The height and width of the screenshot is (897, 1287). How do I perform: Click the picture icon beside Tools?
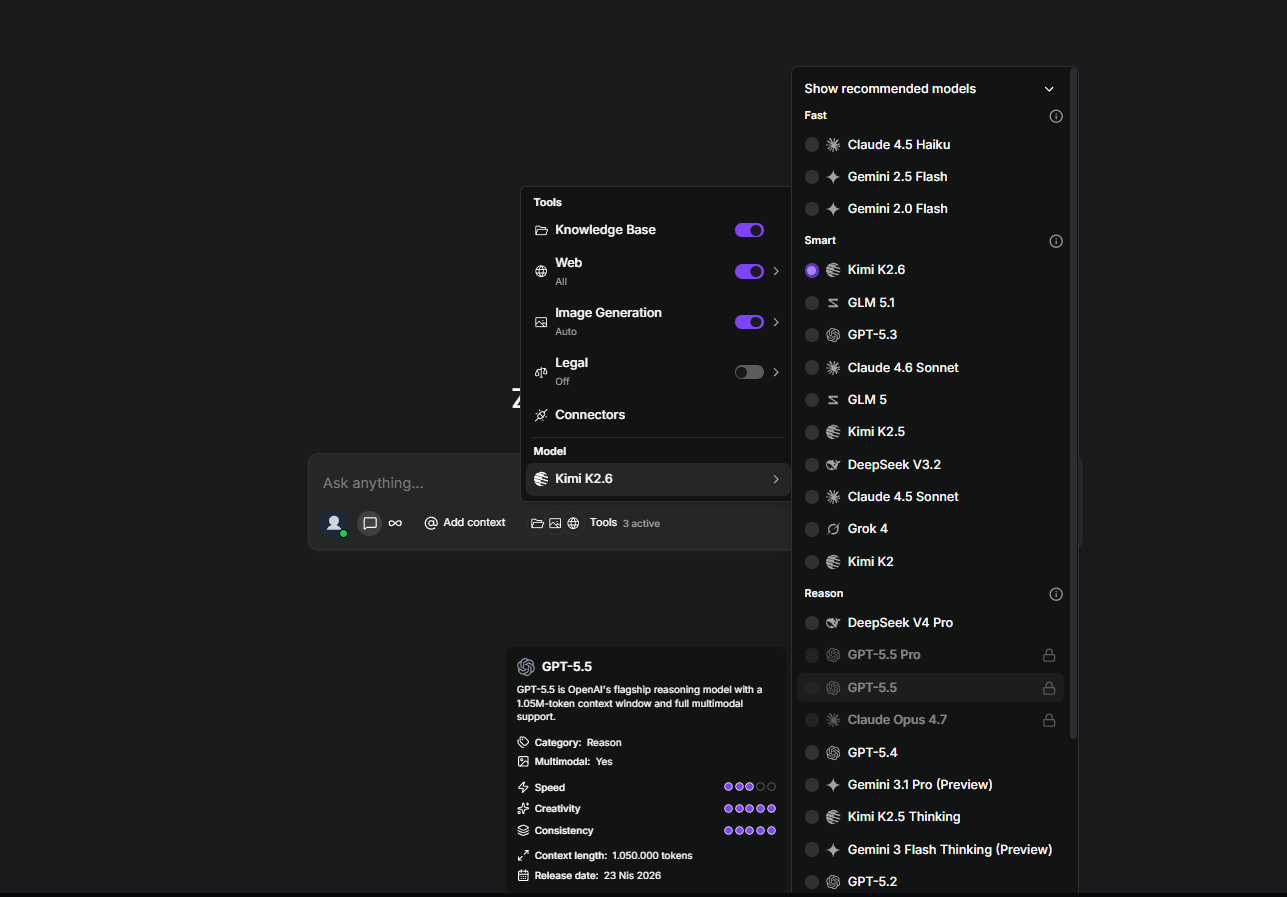pos(555,523)
